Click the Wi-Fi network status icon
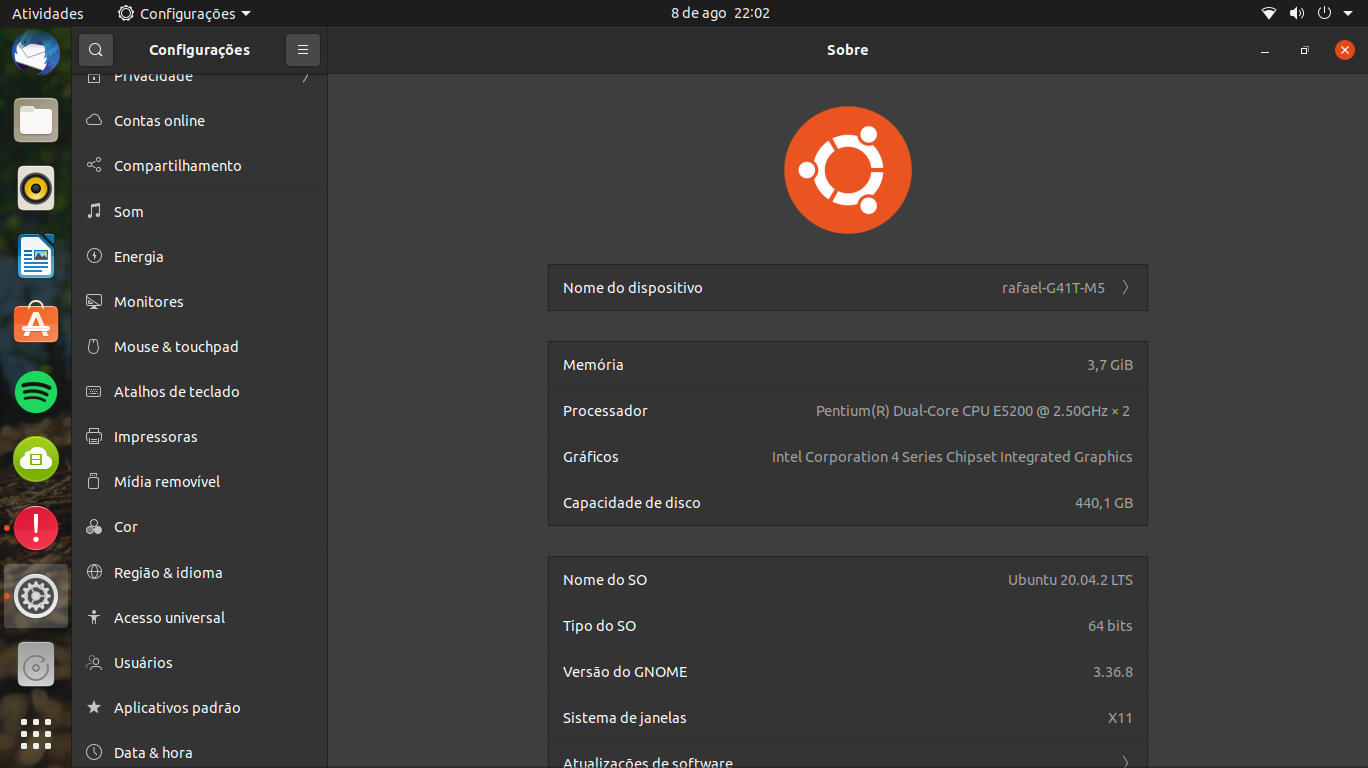Viewport: 1368px width, 768px height. (x=1269, y=13)
